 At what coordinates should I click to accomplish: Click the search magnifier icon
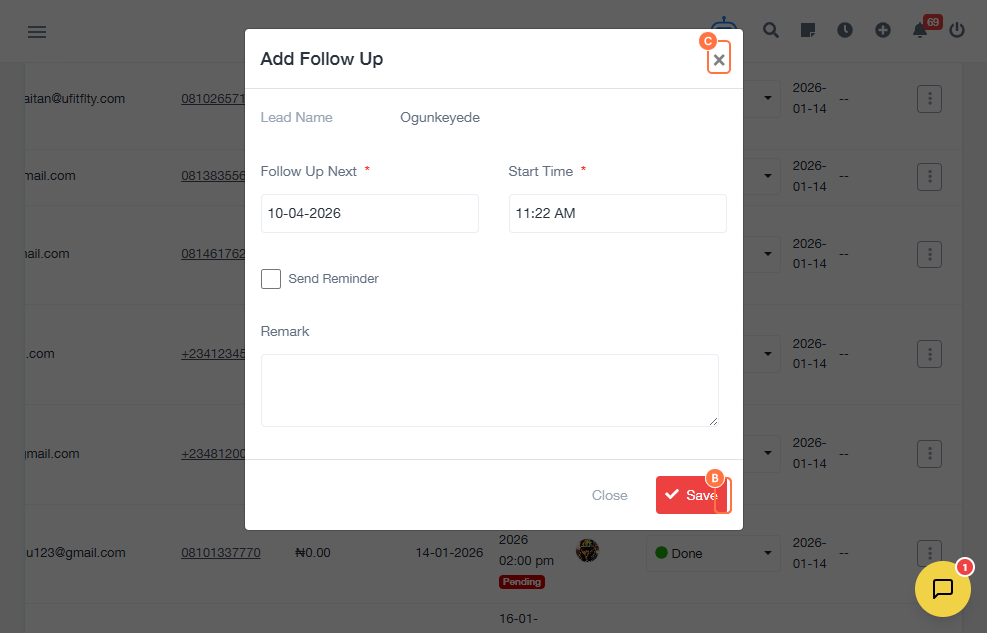pyautogui.click(x=770, y=30)
